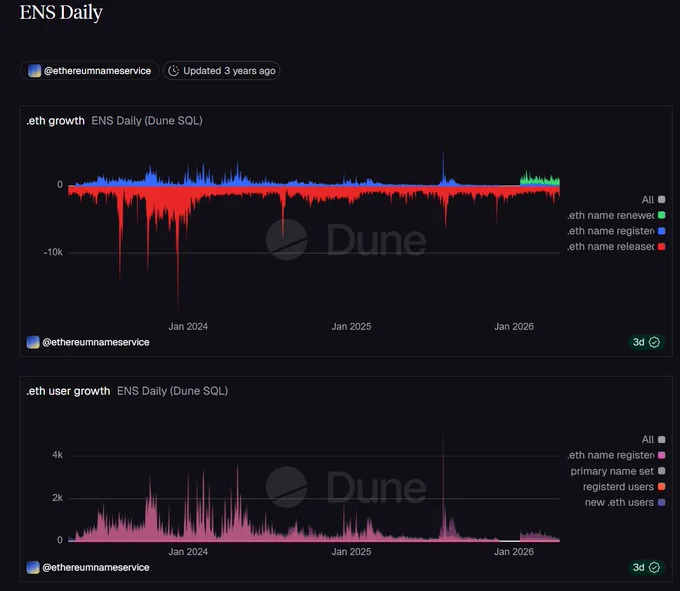Click the verified check icon on .eth growth chart
This screenshot has height=591, width=680.
(654, 342)
